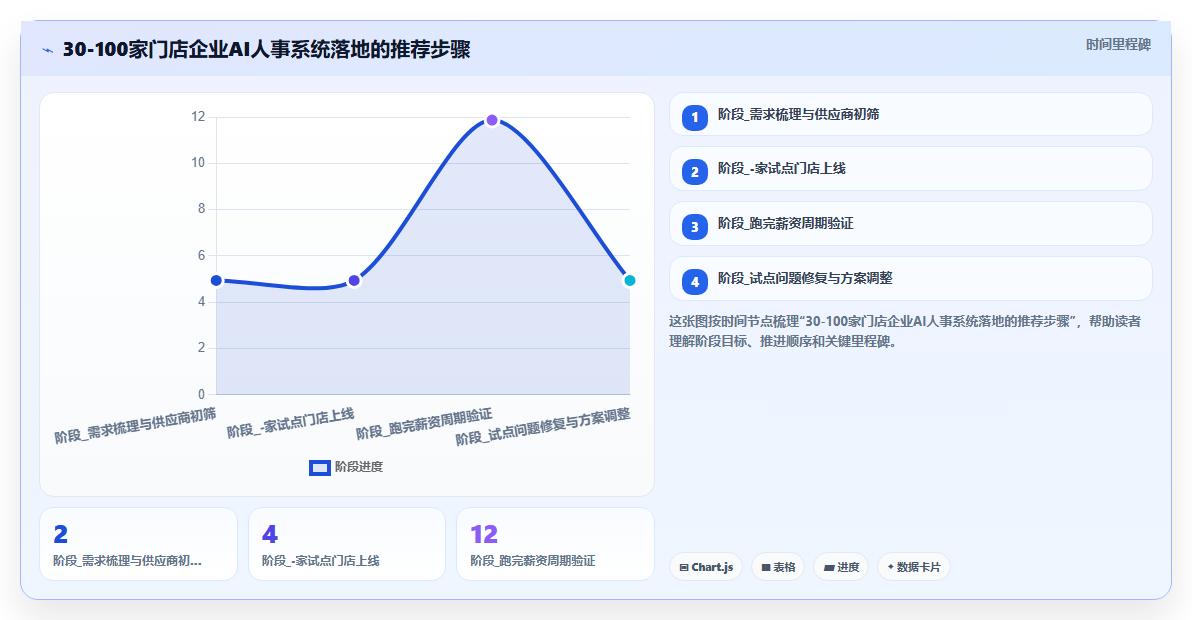Click the y-axis value 12
This screenshot has height=620, width=1192.
click(x=198, y=116)
